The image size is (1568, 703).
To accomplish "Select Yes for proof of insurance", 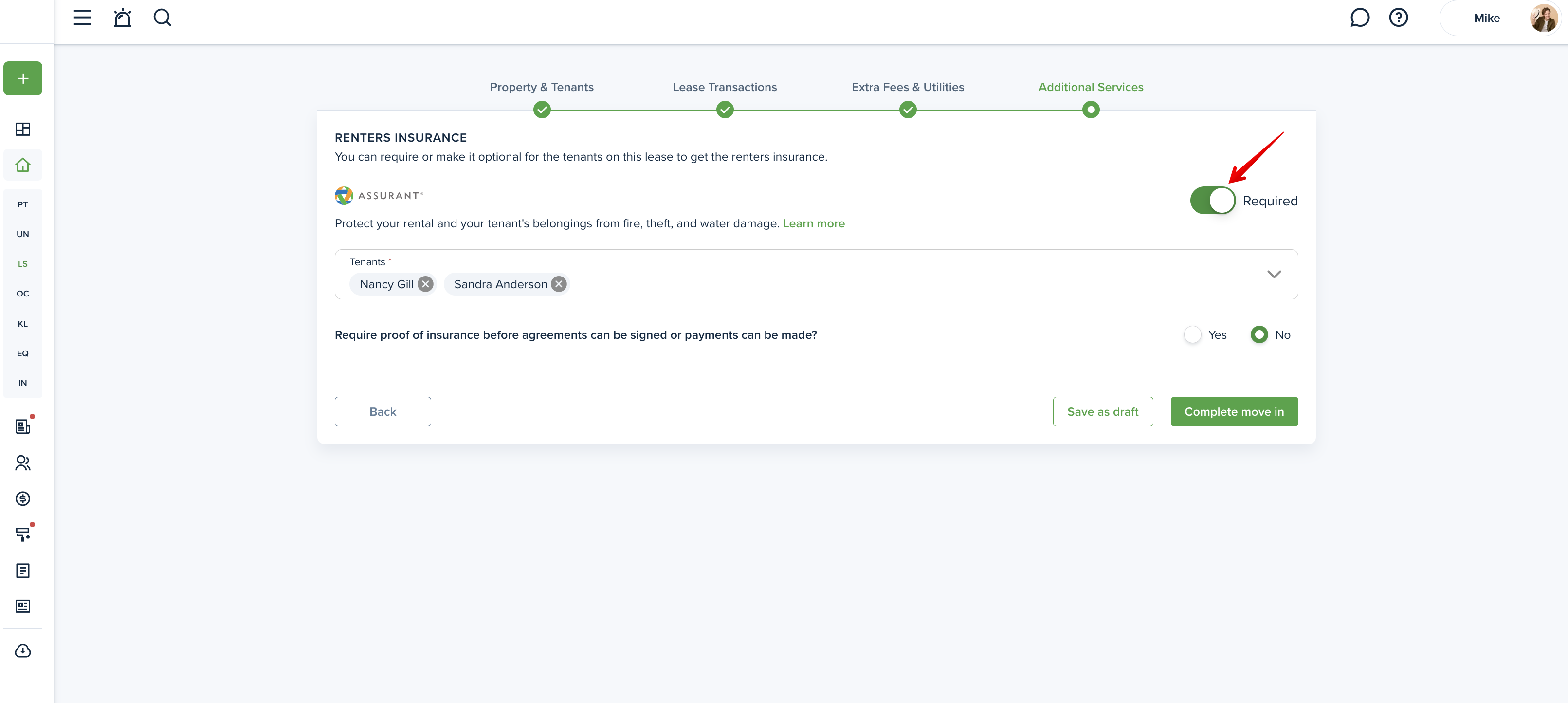I will [x=1192, y=334].
